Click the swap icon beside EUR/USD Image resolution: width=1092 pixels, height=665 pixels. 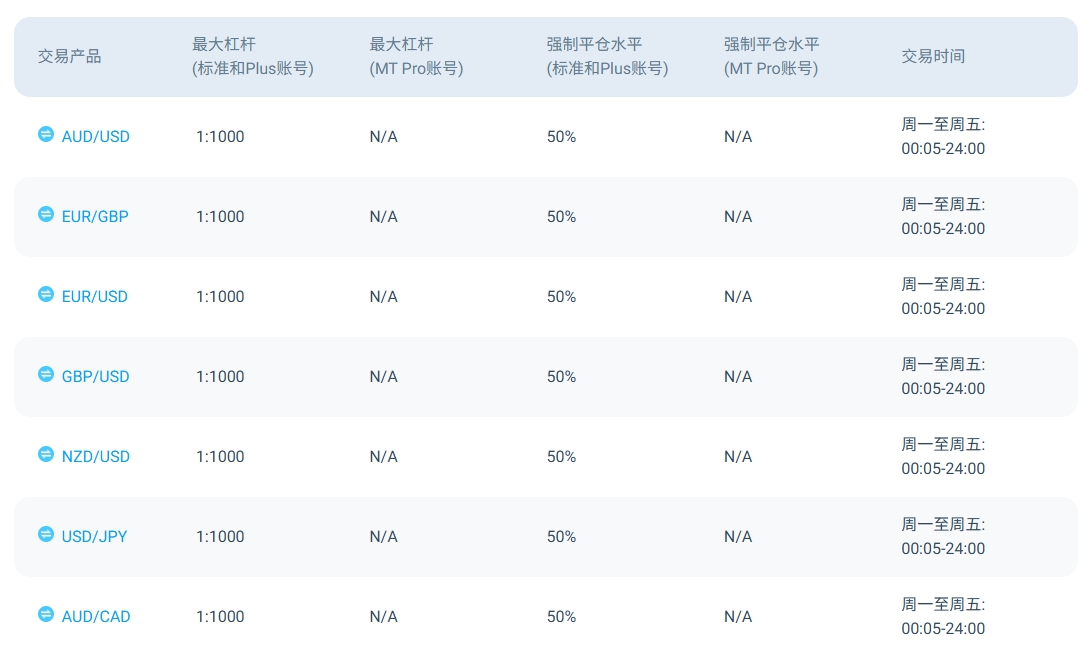(46, 294)
